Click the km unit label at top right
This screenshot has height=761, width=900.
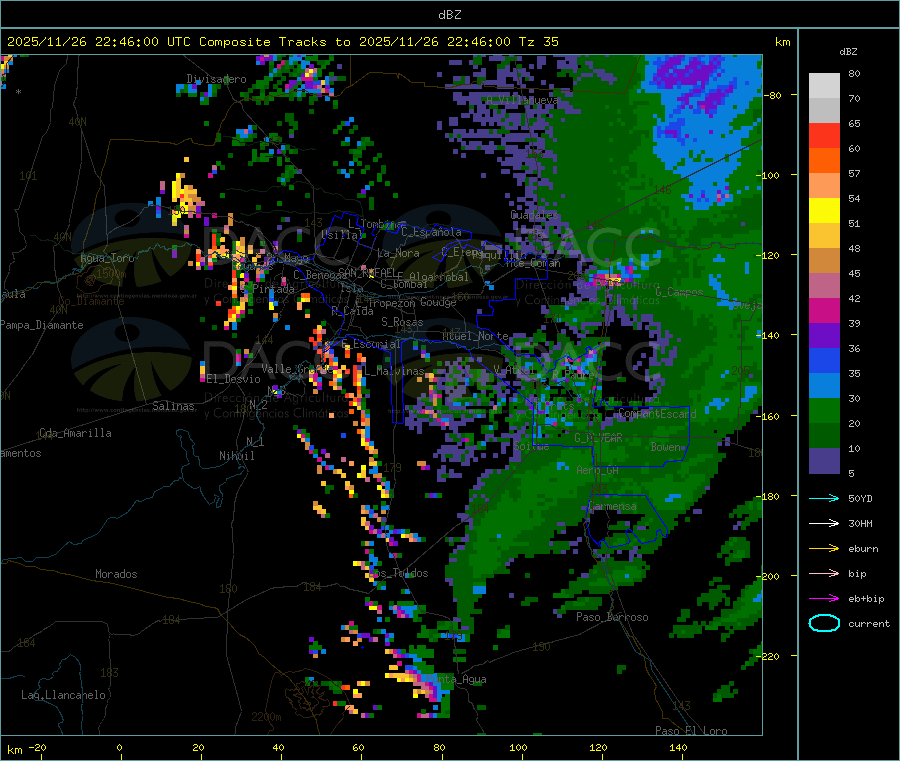(782, 42)
